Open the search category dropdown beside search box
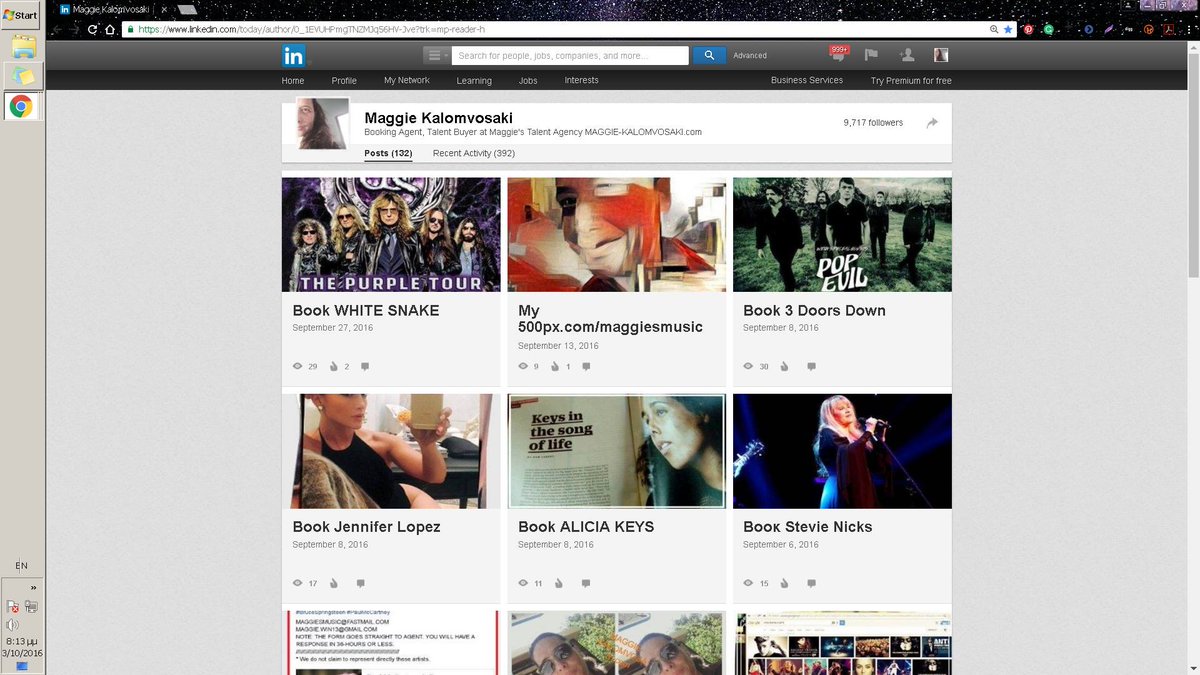Viewport: 1200px width, 675px height. pyautogui.click(x=436, y=56)
